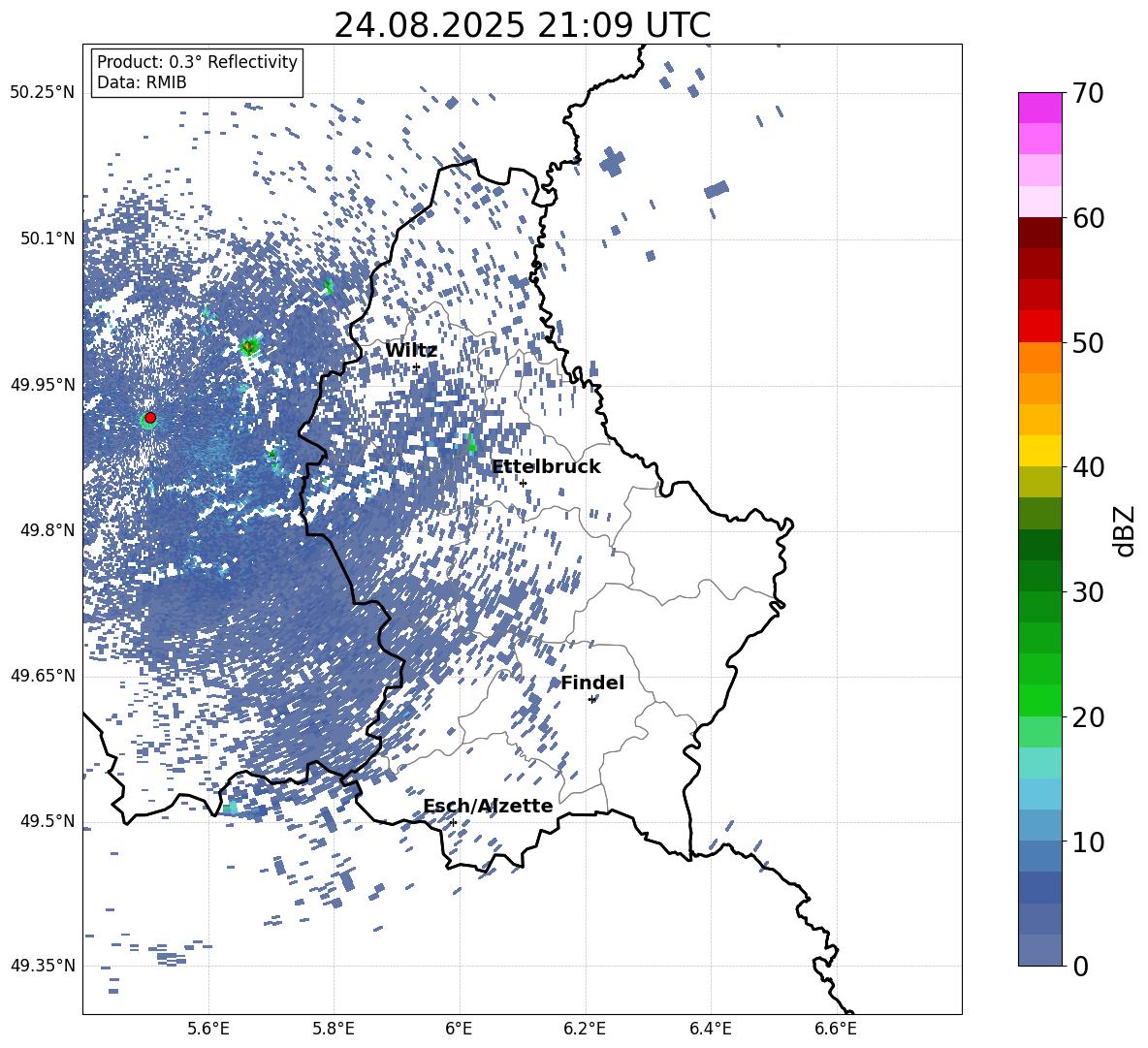Click the red radar location marker
Image resolution: width=1148 pixels, height=1048 pixels.
click(x=150, y=418)
